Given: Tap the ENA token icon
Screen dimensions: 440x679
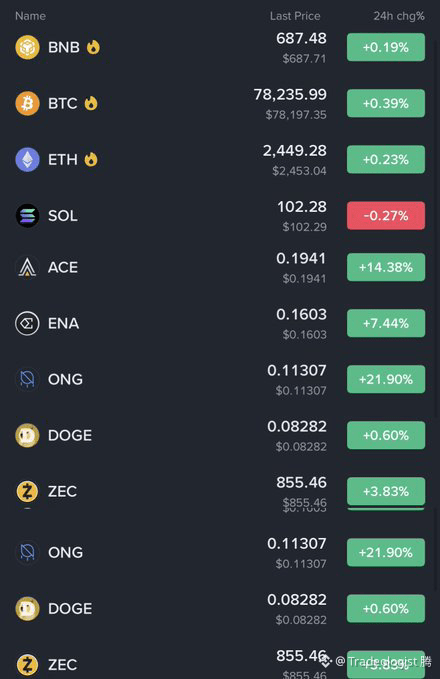Looking at the screenshot, I should pyautogui.click(x=27, y=323).
